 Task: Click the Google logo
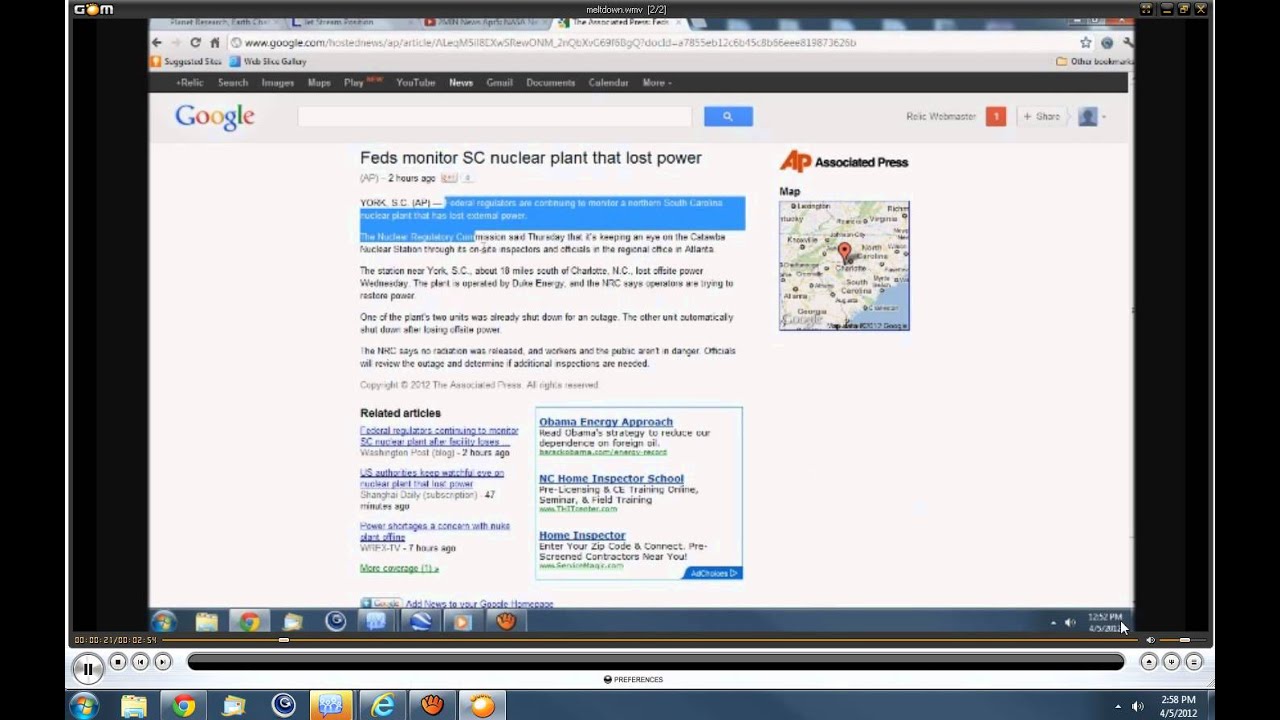(215, 117)
